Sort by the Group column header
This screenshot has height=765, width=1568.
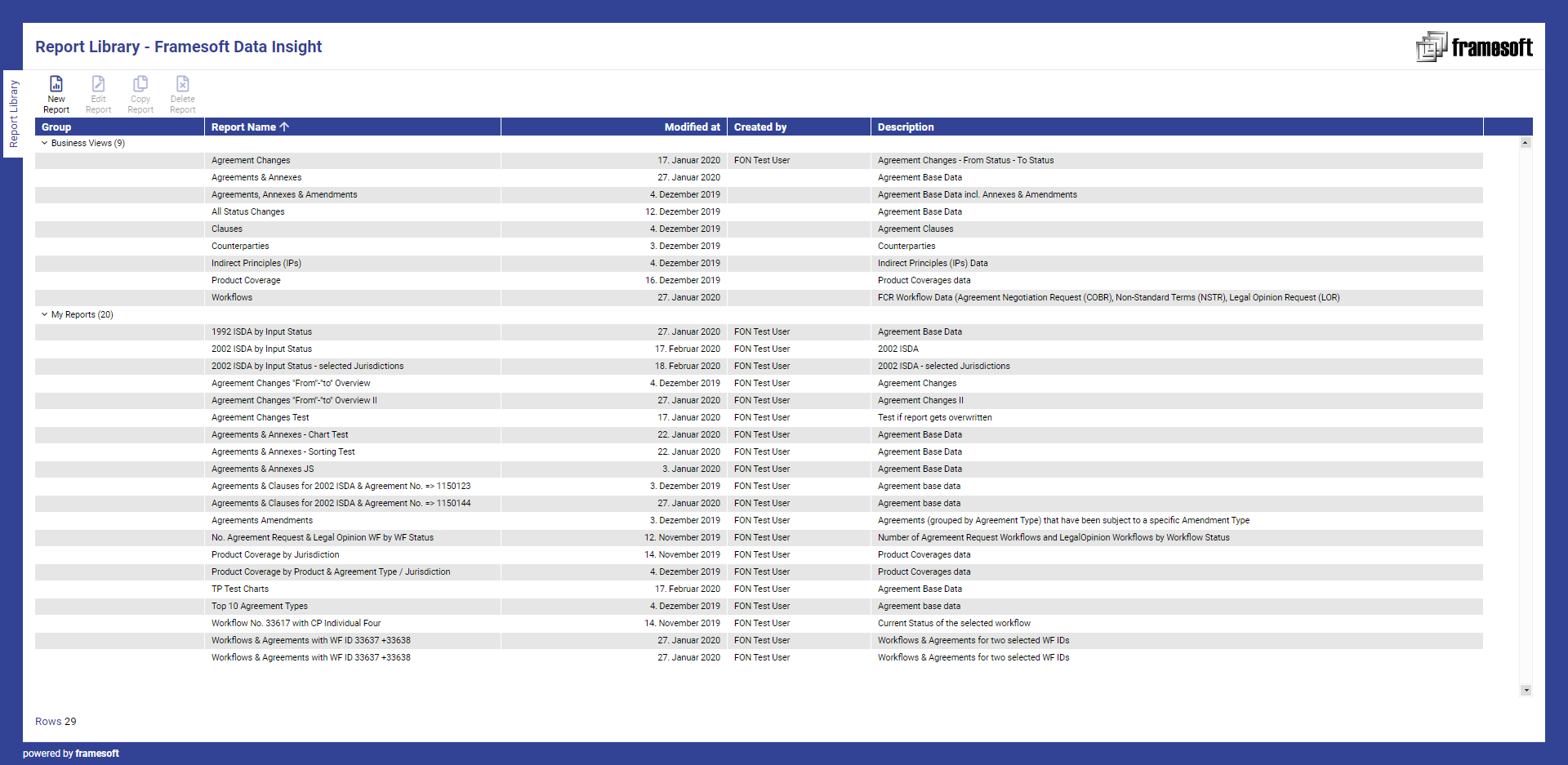tap(119, 127)
